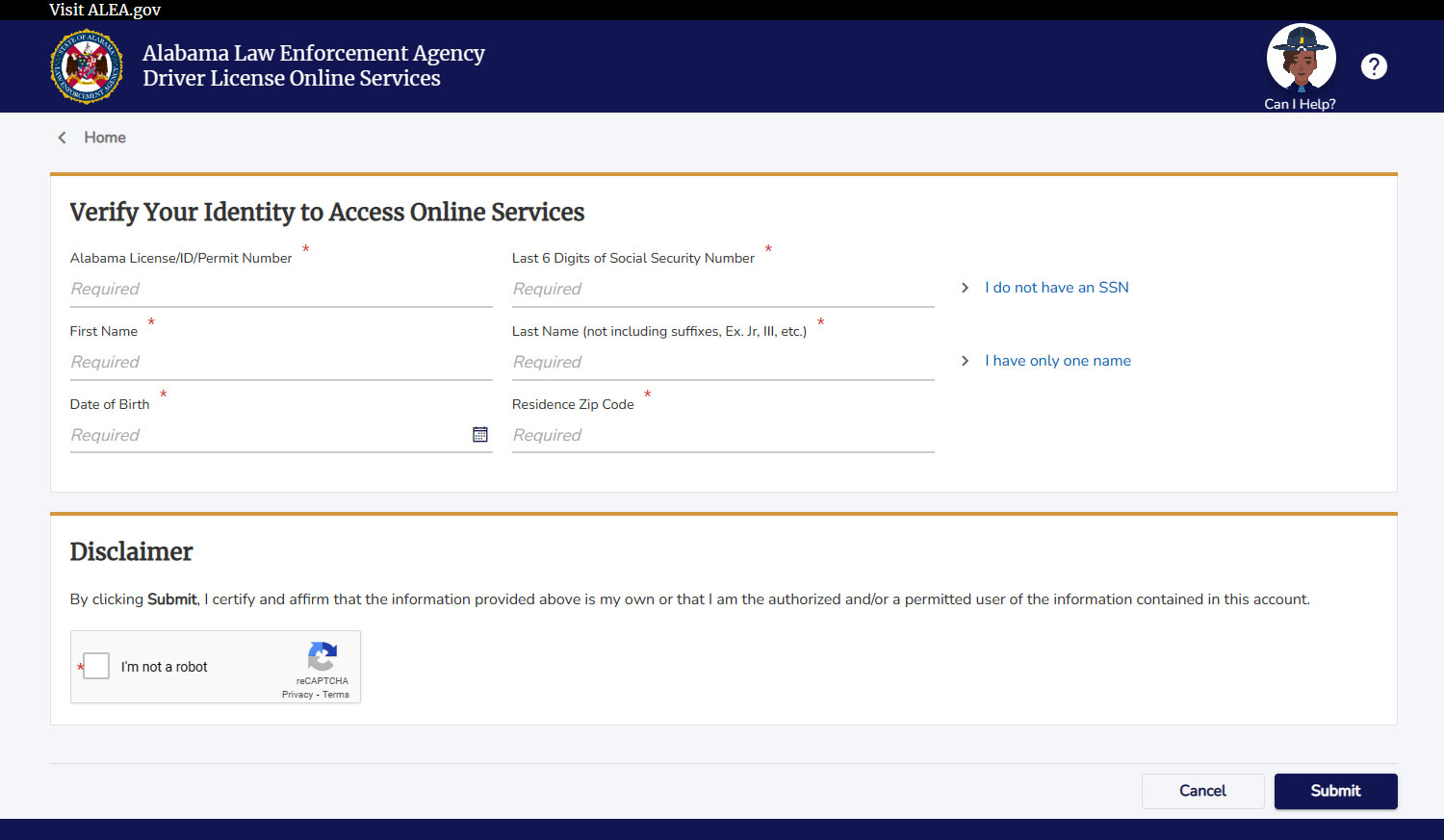
Task: Click into the First Name field
Action: tap(280, 363)
